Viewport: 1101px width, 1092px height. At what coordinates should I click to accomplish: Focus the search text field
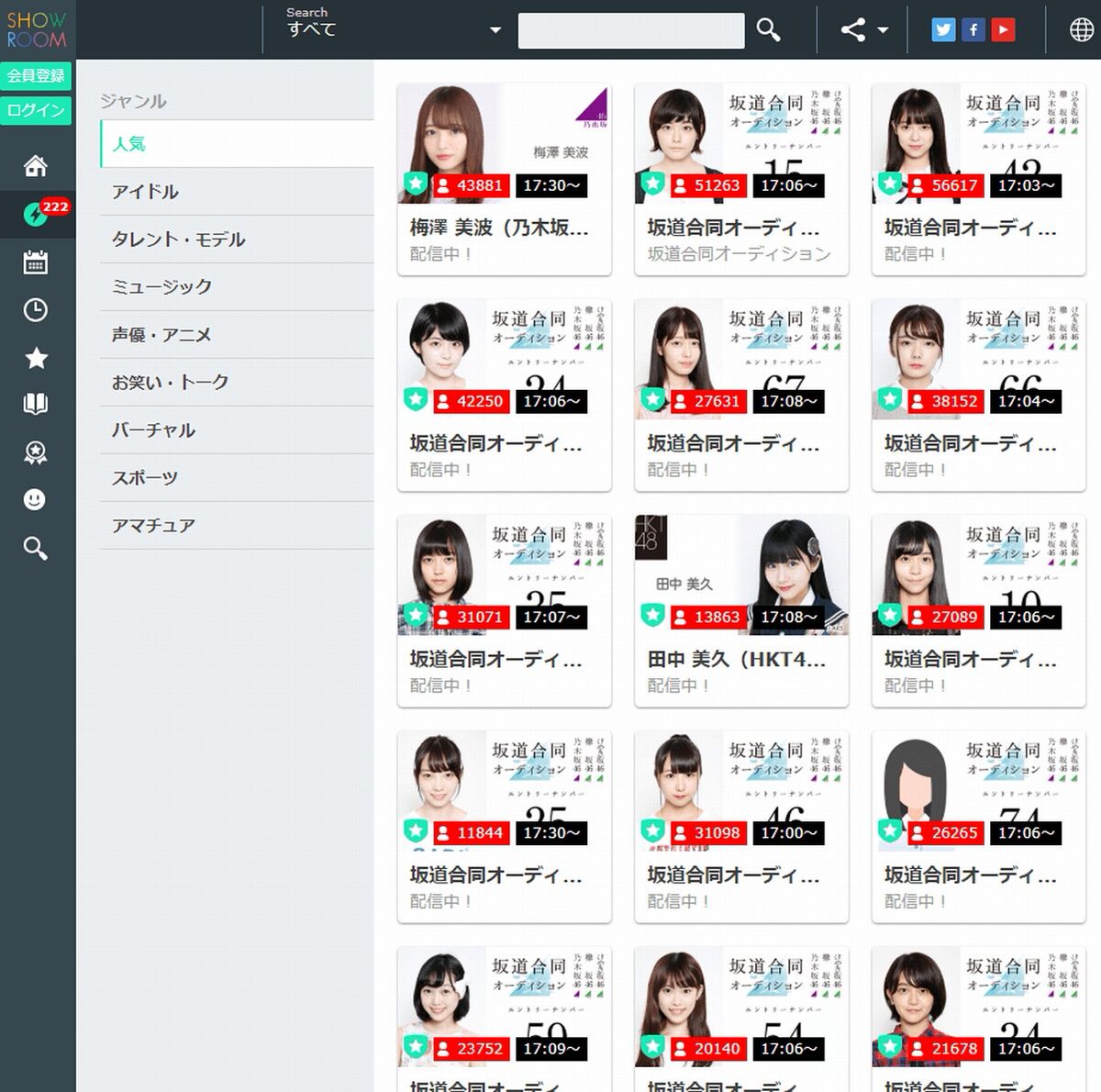631,30
